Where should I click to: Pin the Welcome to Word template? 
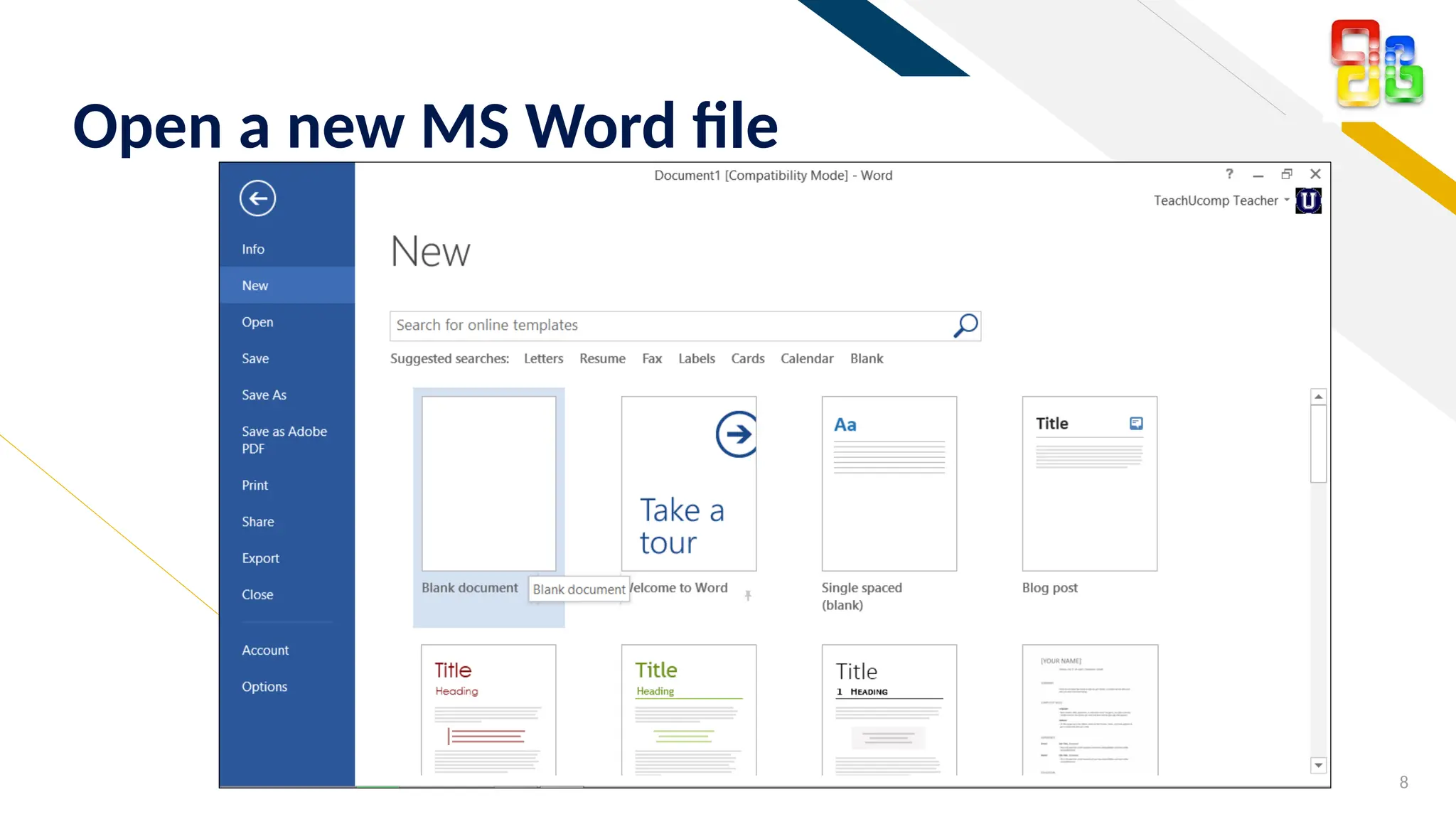pyautogui.click(x=748, y=596)
